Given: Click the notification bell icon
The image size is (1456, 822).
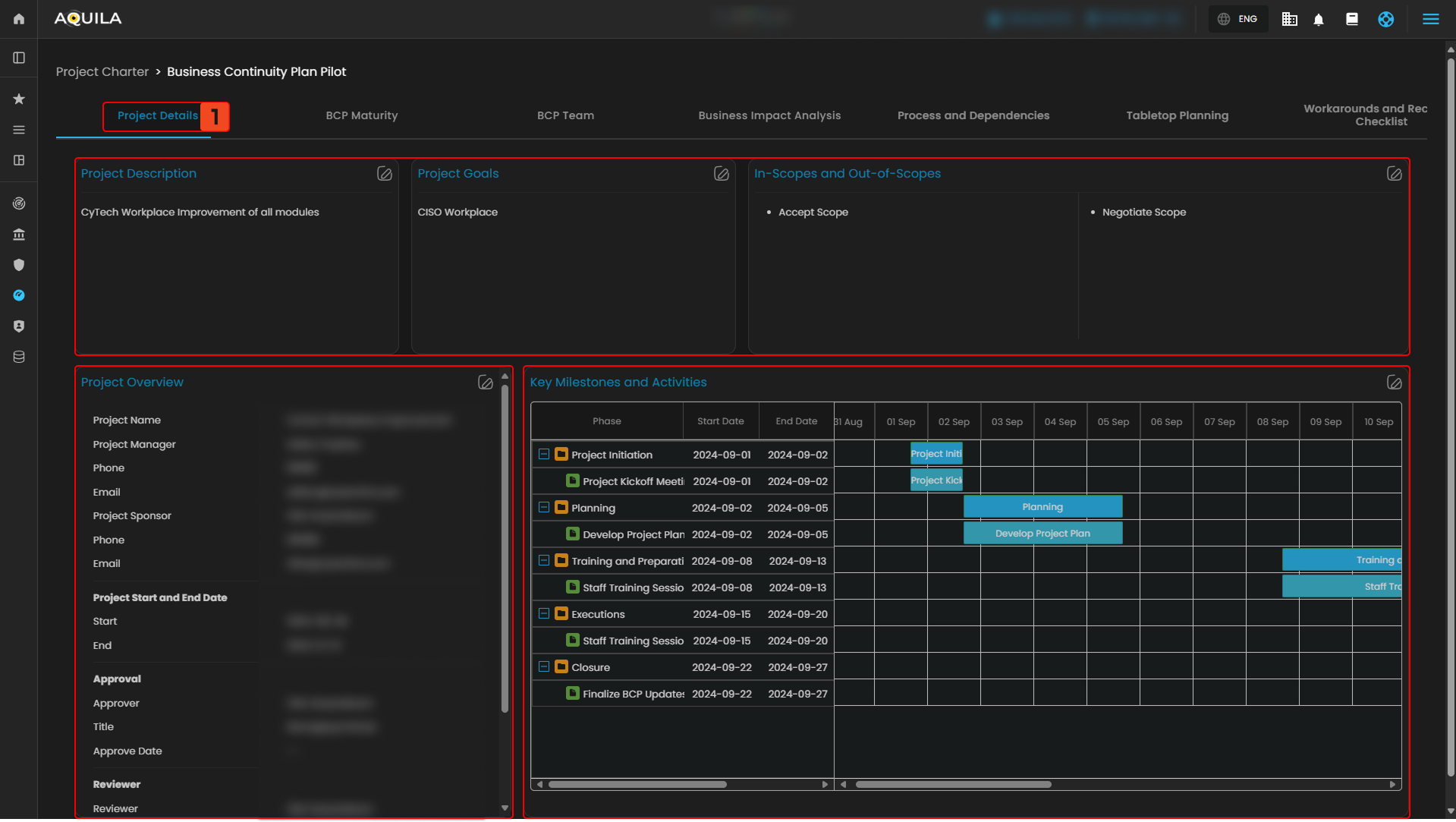Looking at the screenshot, I should (x=1319, y=20).
